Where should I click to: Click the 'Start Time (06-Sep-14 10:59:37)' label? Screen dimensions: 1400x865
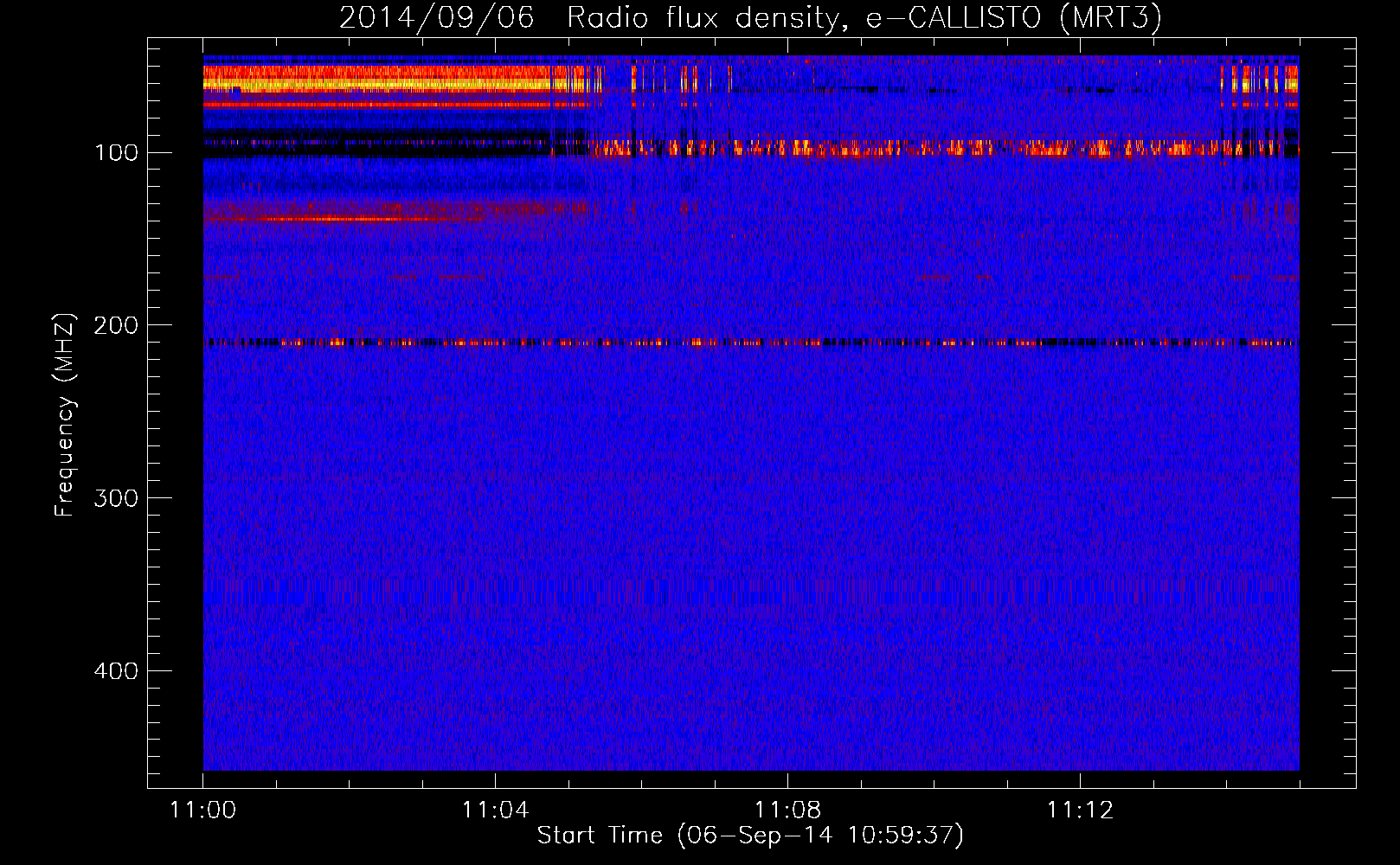tap(750, 836)
